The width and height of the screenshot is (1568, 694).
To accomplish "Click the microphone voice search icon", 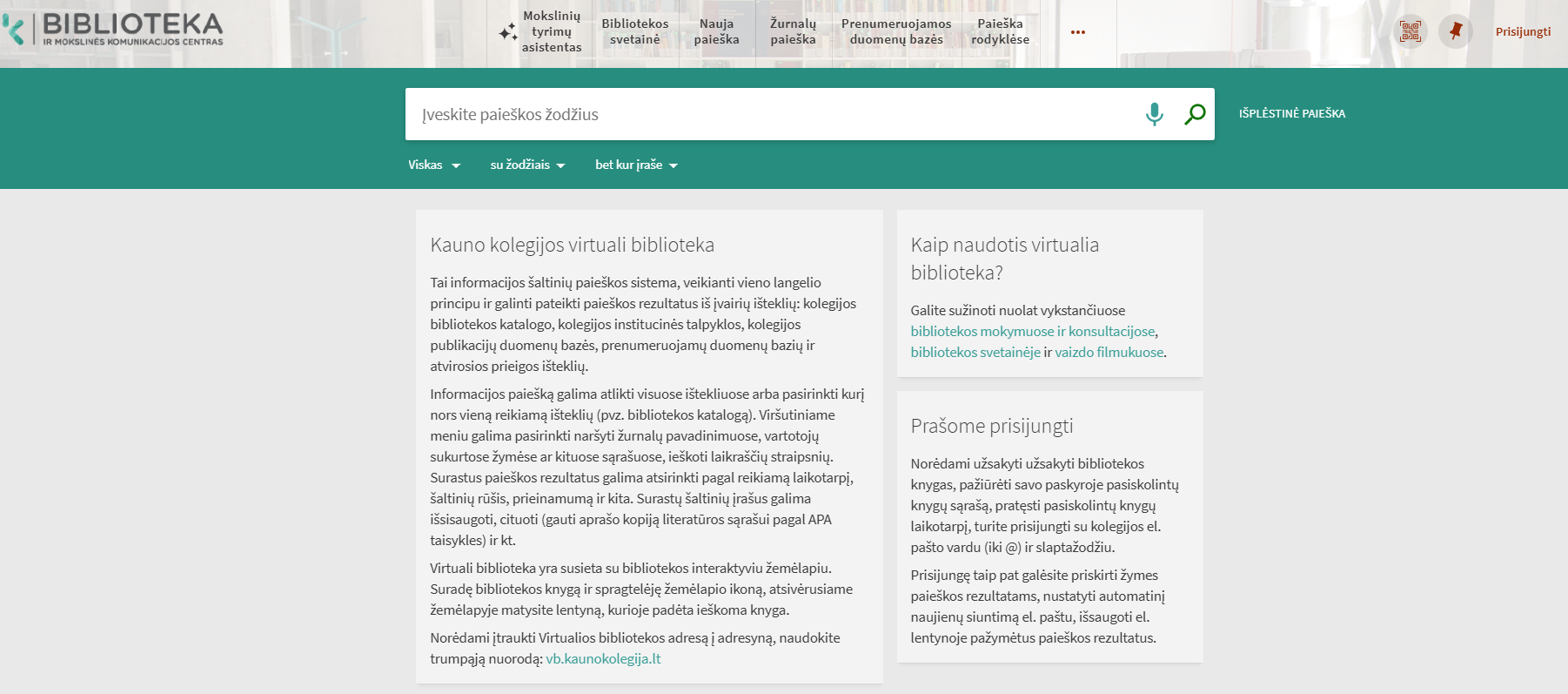I will click(x=1154, y=114).
